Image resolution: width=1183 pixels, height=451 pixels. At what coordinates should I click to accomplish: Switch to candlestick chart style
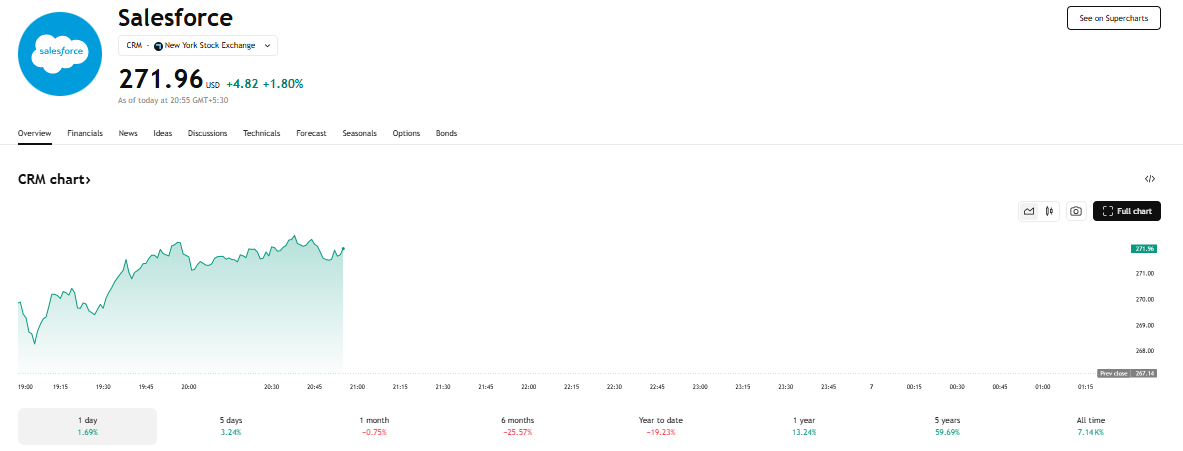click(1049, 211)
